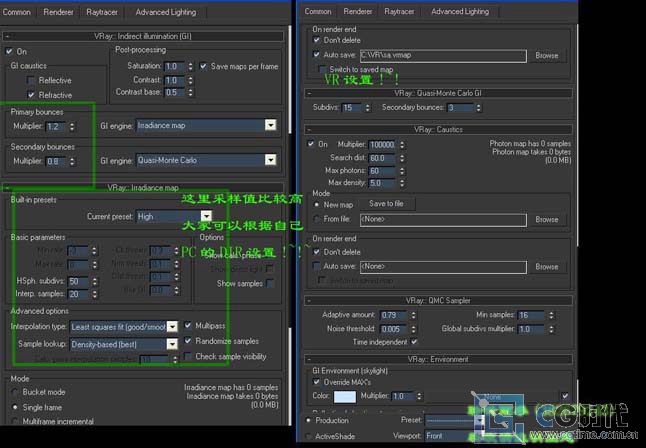Click the Save to file button
This screenshot has height=448, width=646.
(x=385, y=203)
